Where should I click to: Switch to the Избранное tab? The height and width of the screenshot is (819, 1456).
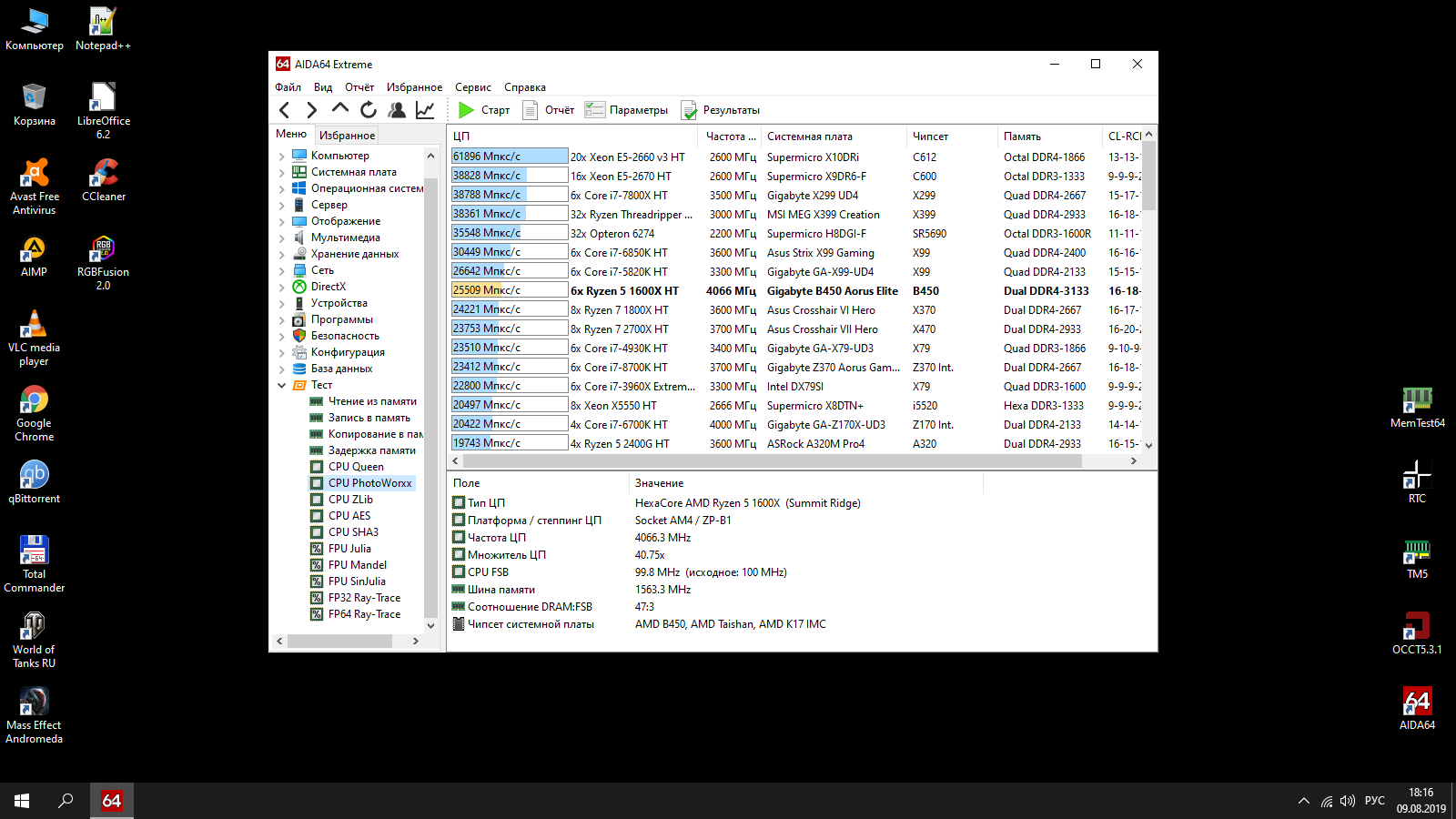[x=347, y=135]
